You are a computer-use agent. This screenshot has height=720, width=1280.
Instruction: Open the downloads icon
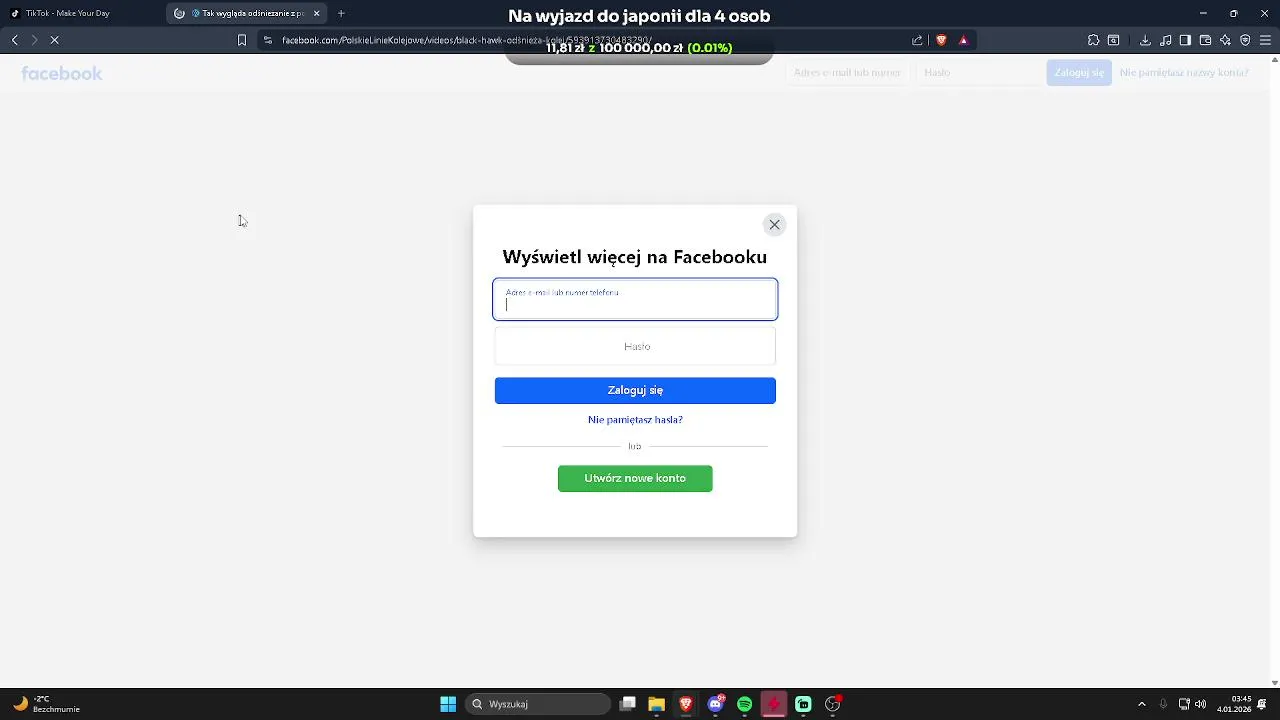tap(1145, 40)
